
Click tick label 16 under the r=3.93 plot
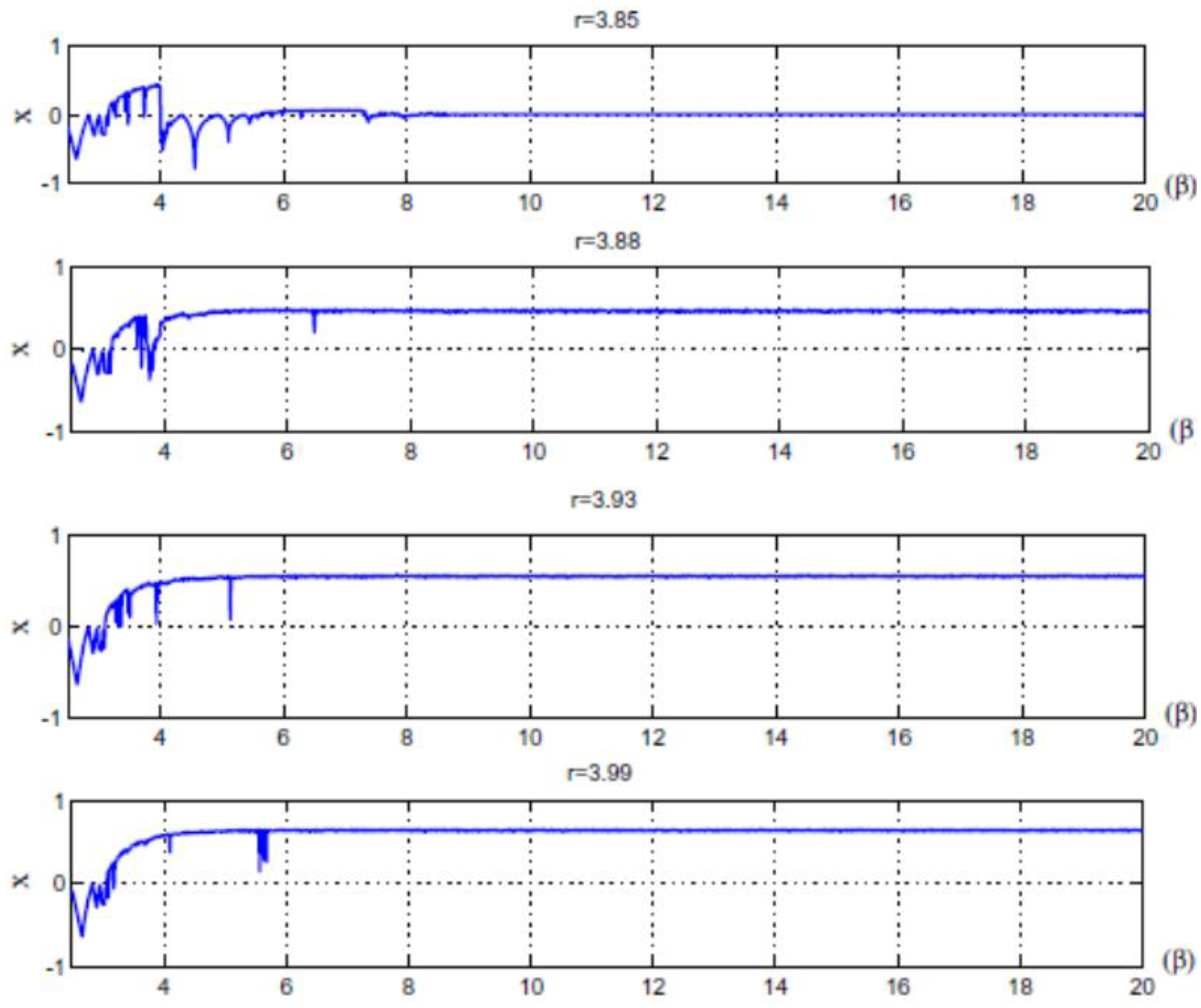(899, 738)
